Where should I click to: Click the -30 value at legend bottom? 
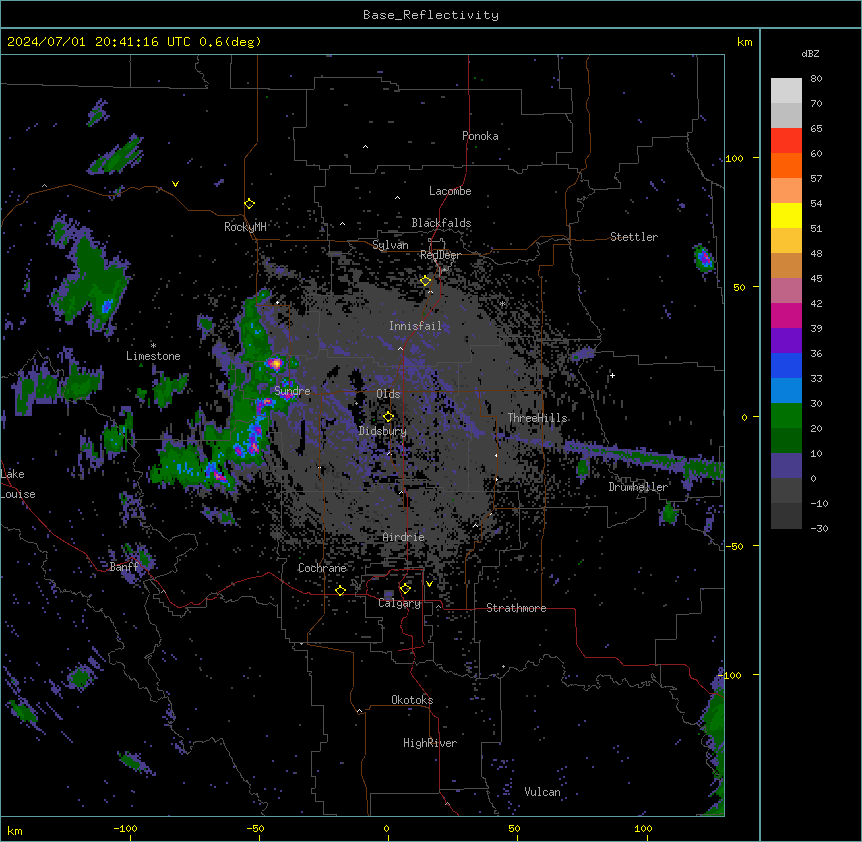(819, 528)
